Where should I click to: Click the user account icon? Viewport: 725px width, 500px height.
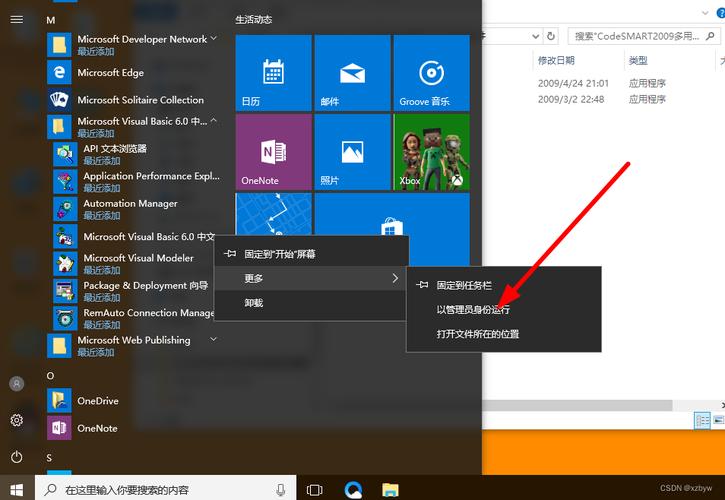(x=17, y=383)
